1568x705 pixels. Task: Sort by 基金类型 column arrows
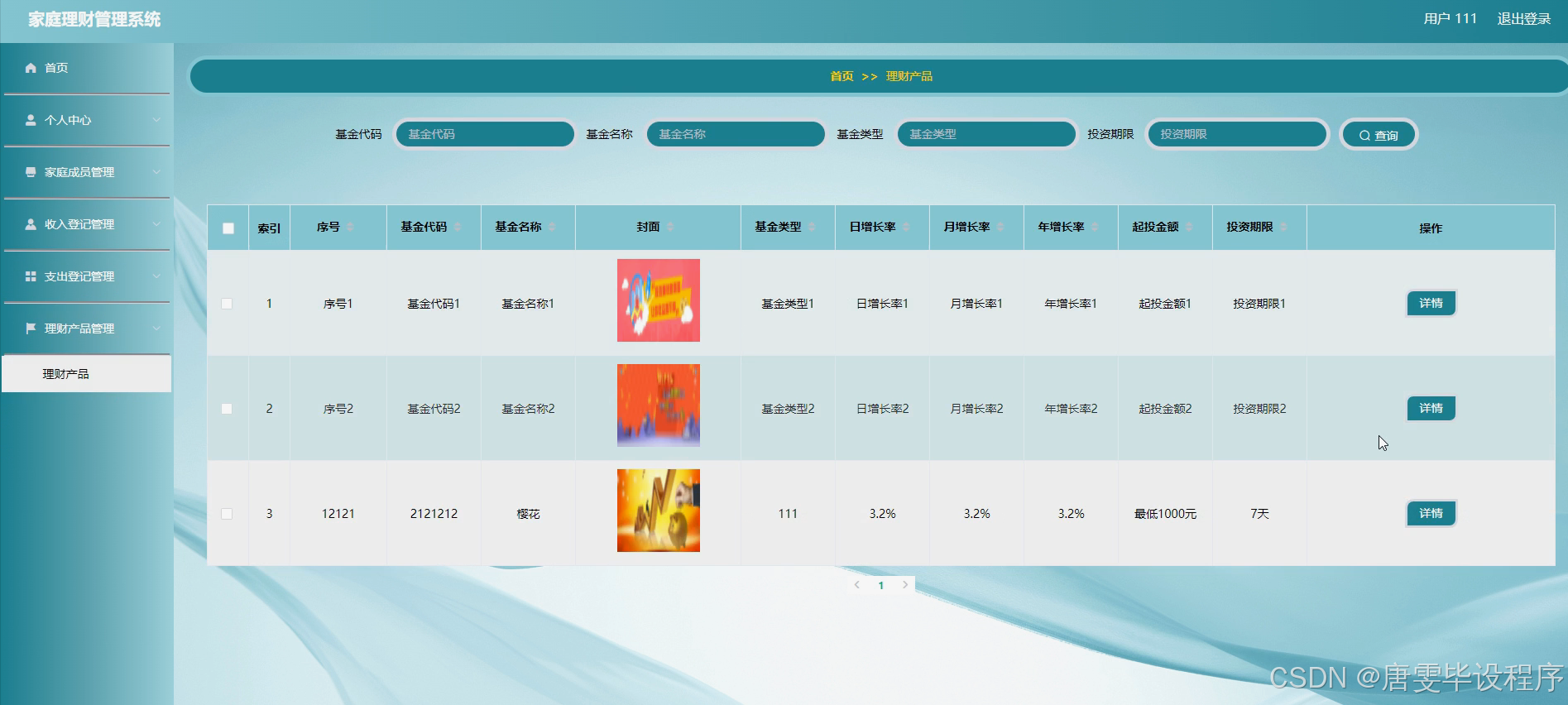pos(812,227)
